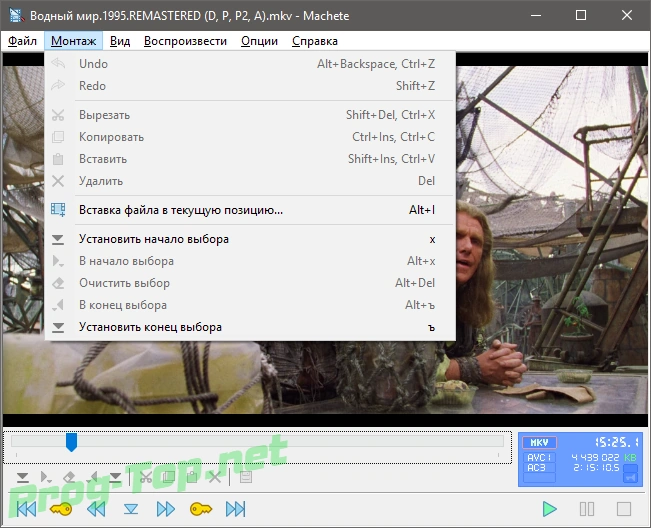Click the fast-forward double-arrow button
The image size is (651, 528).
click(166, 509)
